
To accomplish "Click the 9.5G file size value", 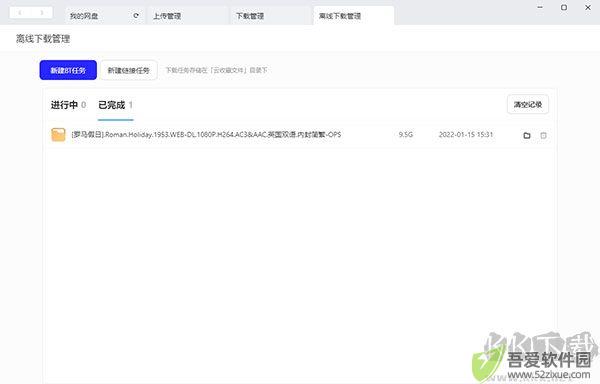I will coord(406,135).
